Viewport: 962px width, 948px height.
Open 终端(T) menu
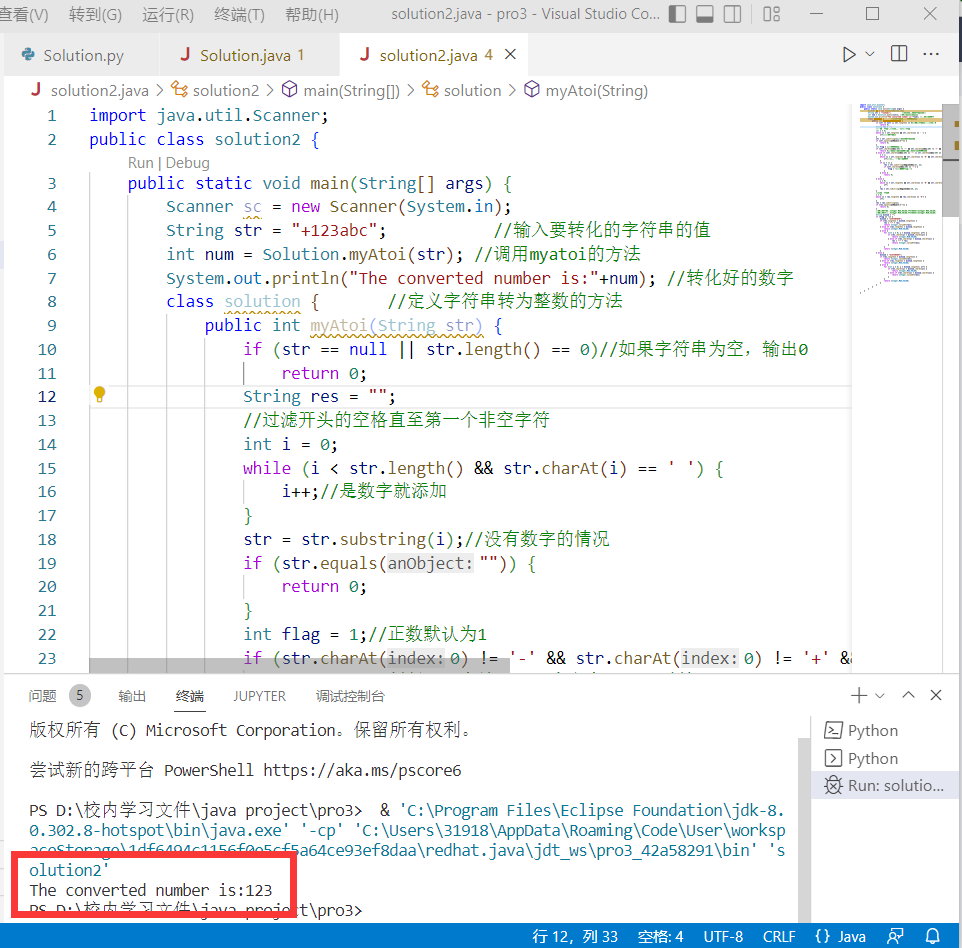point(239,15)
